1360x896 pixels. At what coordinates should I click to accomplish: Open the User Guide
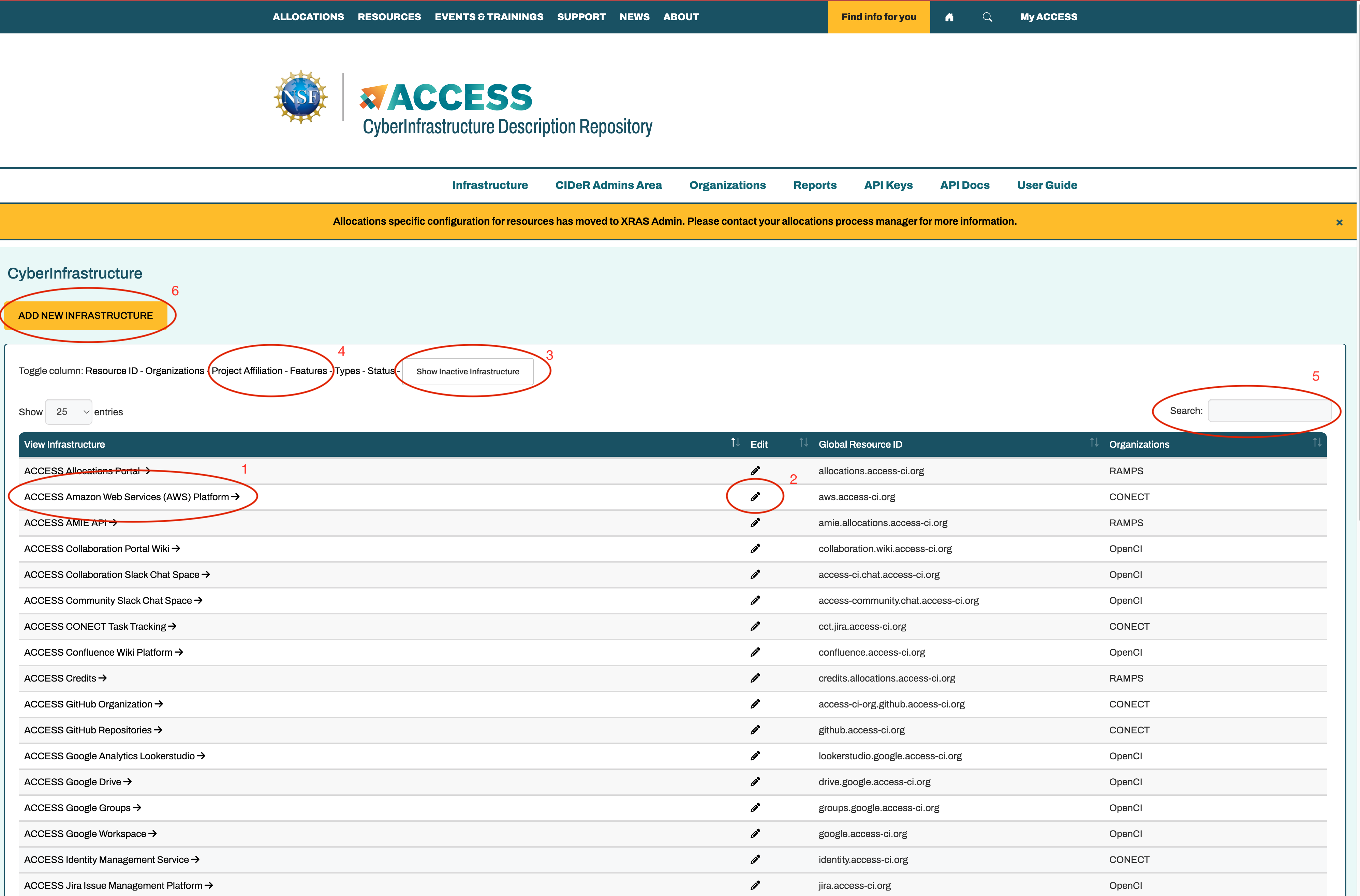tap(1047, 185)
